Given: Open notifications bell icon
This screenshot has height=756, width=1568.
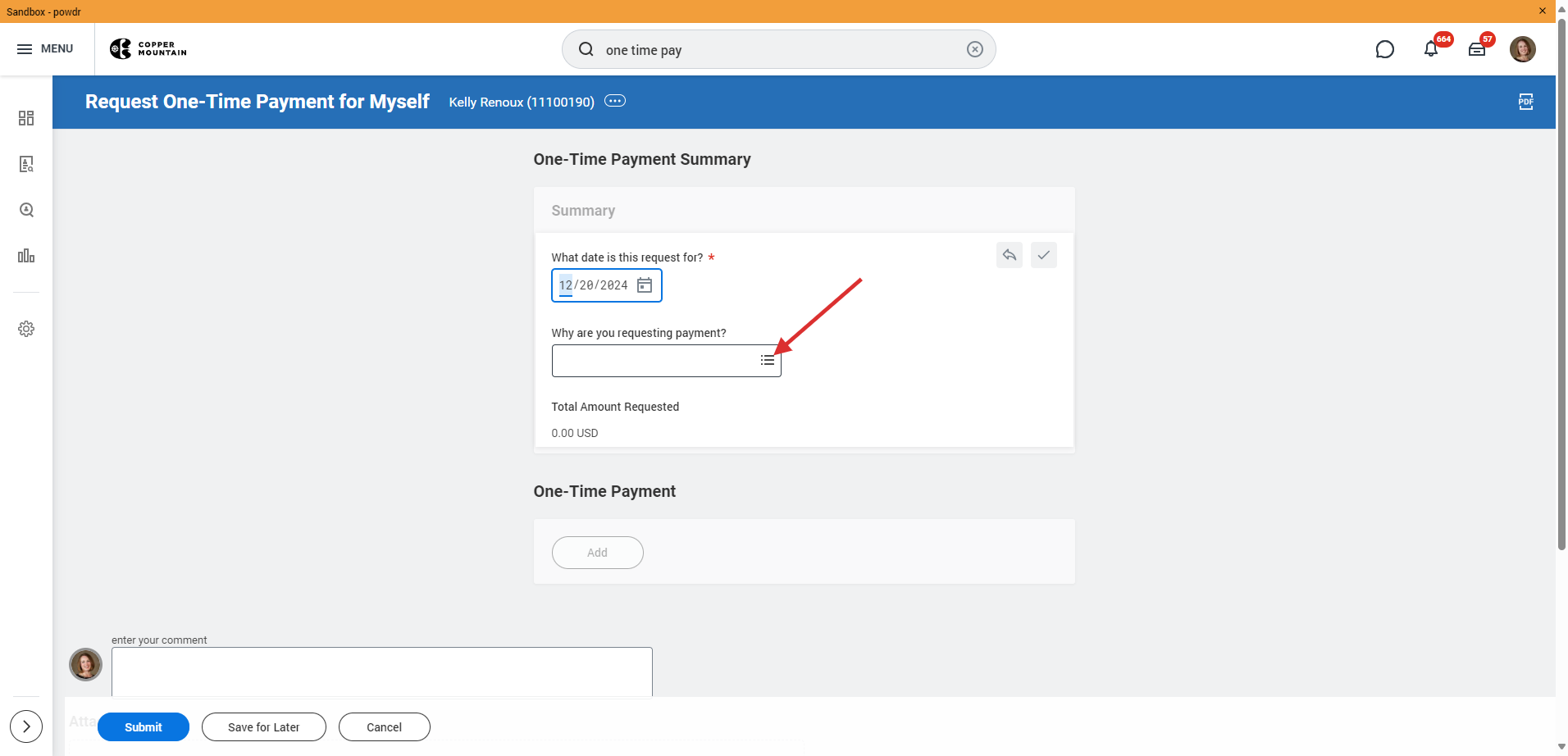Looking at the screenshot, I should (1431, 49).
